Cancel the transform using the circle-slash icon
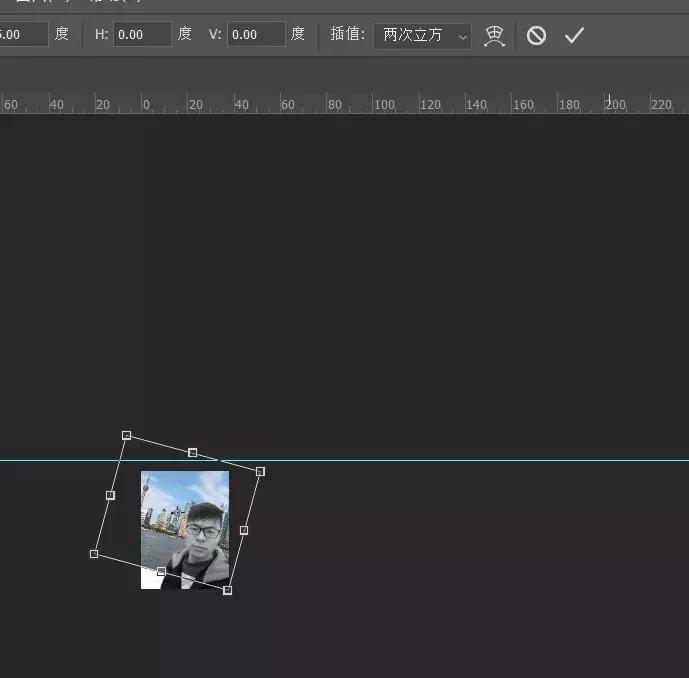Image resolution: width=689 pixels, height=678 pixels. pyautogui.click(x=537, y=35)
